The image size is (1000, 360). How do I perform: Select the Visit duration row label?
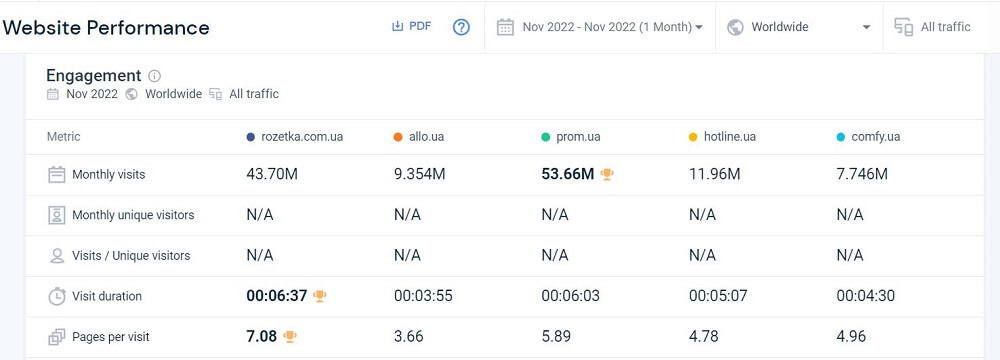(x=107, y=296)
